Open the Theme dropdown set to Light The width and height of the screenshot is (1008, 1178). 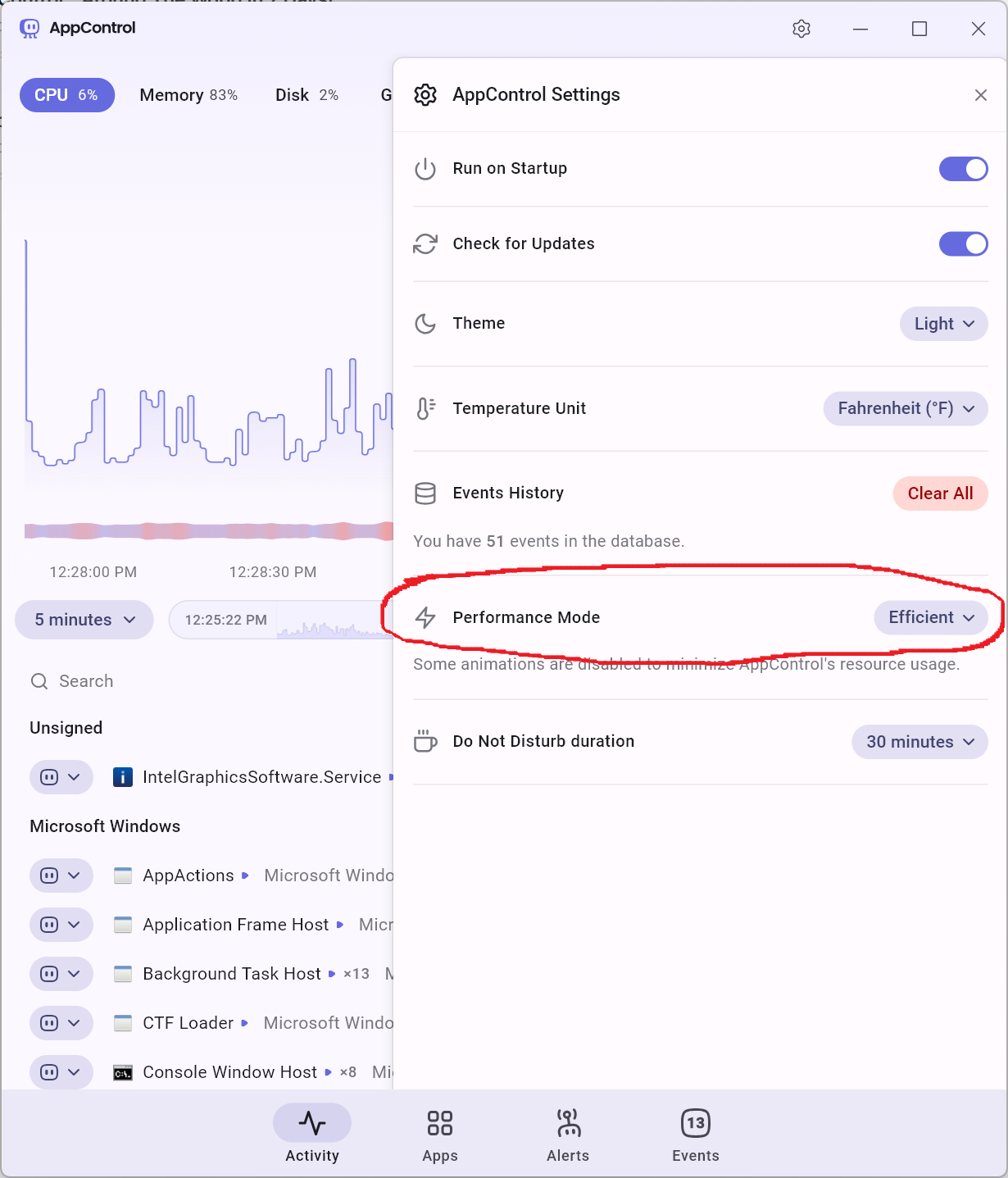pos(943,324)
